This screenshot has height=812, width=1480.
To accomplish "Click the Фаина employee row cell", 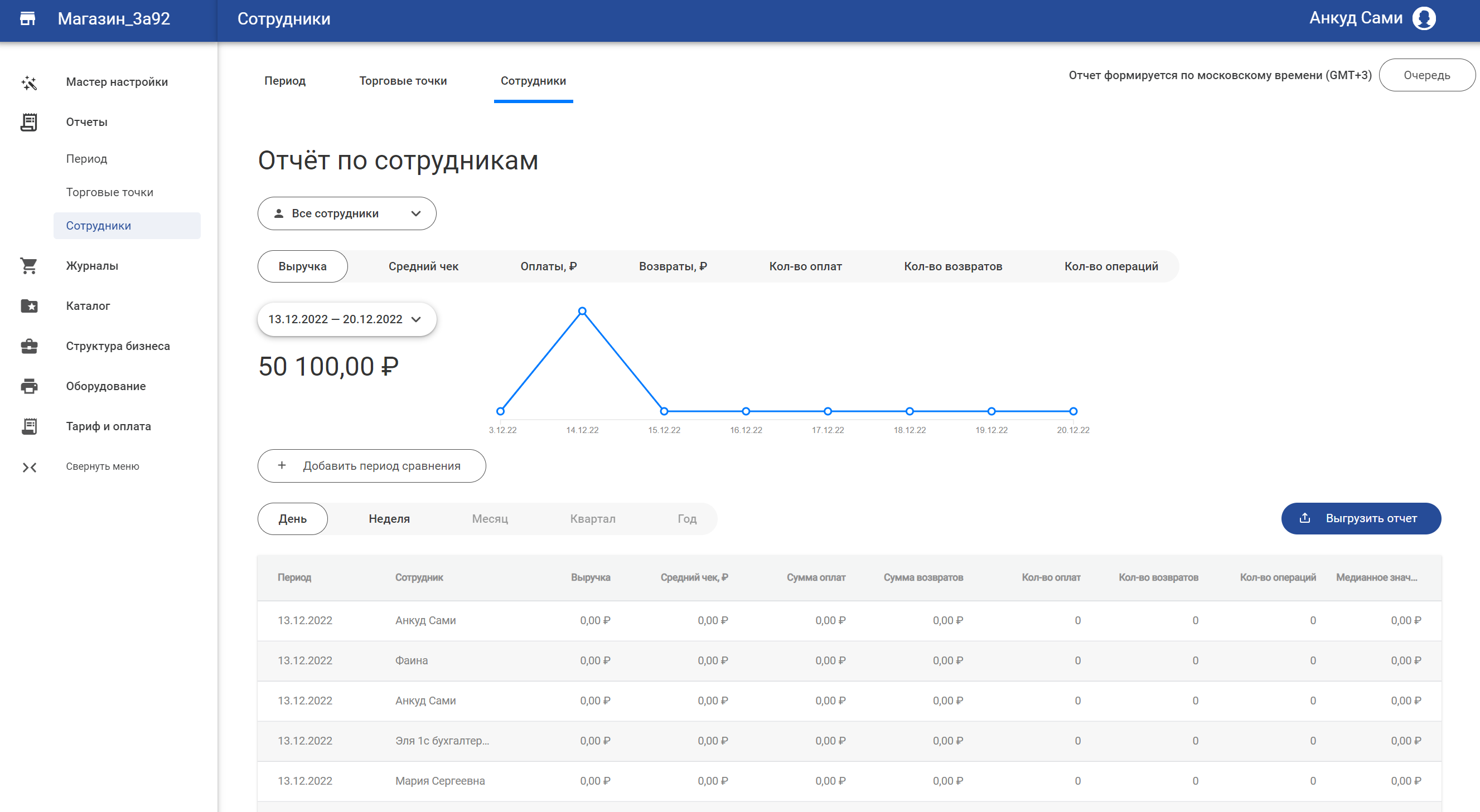I will click(x=412, y=661).
